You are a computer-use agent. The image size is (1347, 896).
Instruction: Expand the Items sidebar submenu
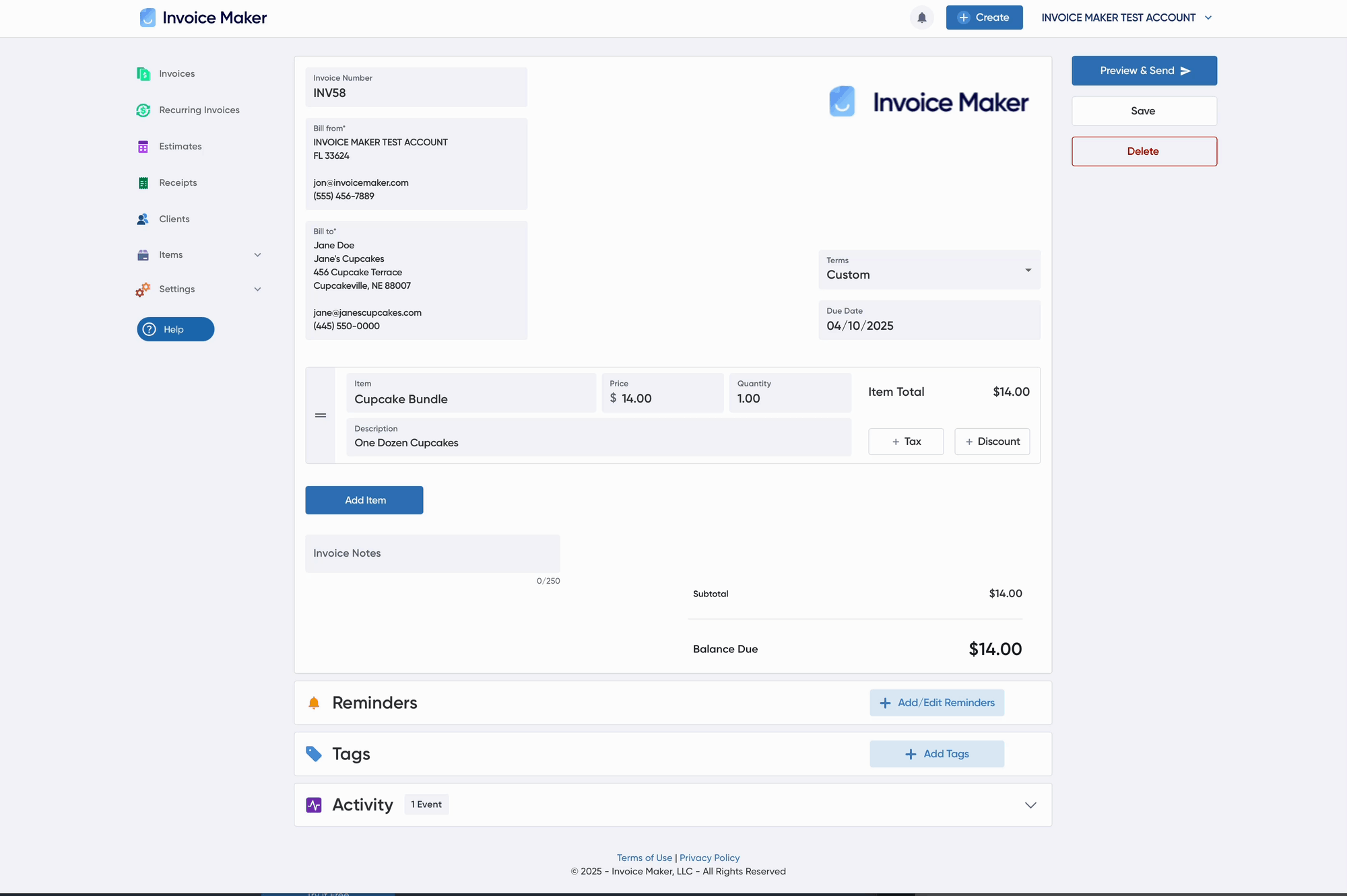pos(257,255)
